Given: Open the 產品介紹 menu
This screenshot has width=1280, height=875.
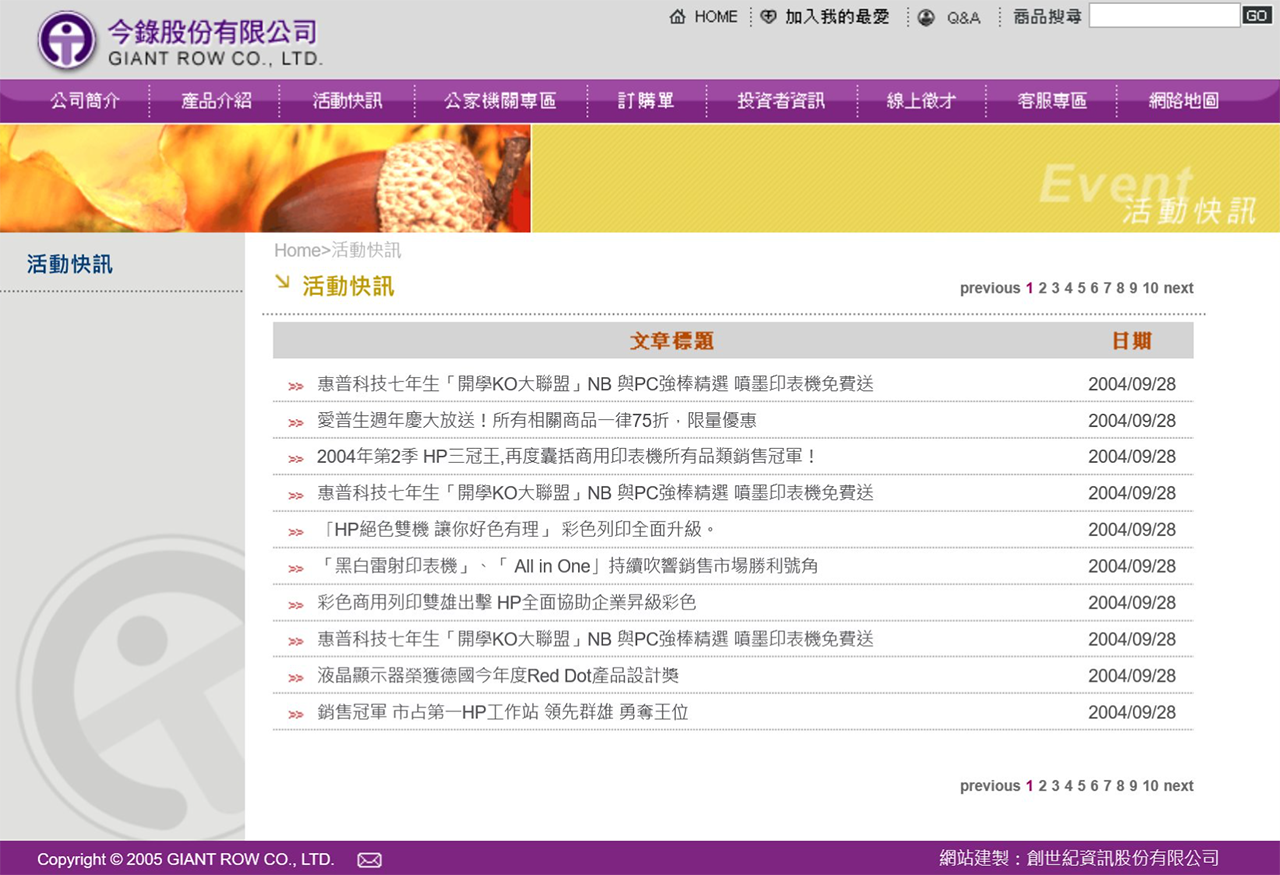Looking at the screenshot, I should [216, 101].
